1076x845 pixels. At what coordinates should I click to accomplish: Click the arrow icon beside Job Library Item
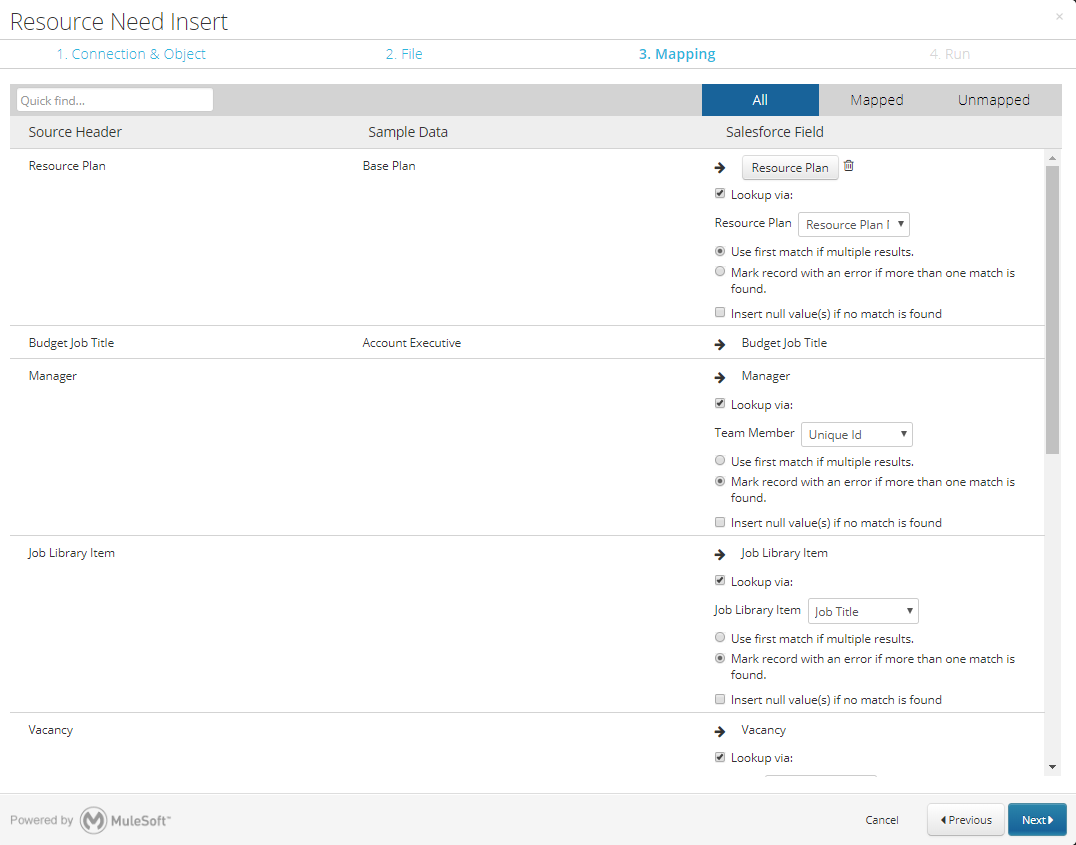click(x=719, y=554)
